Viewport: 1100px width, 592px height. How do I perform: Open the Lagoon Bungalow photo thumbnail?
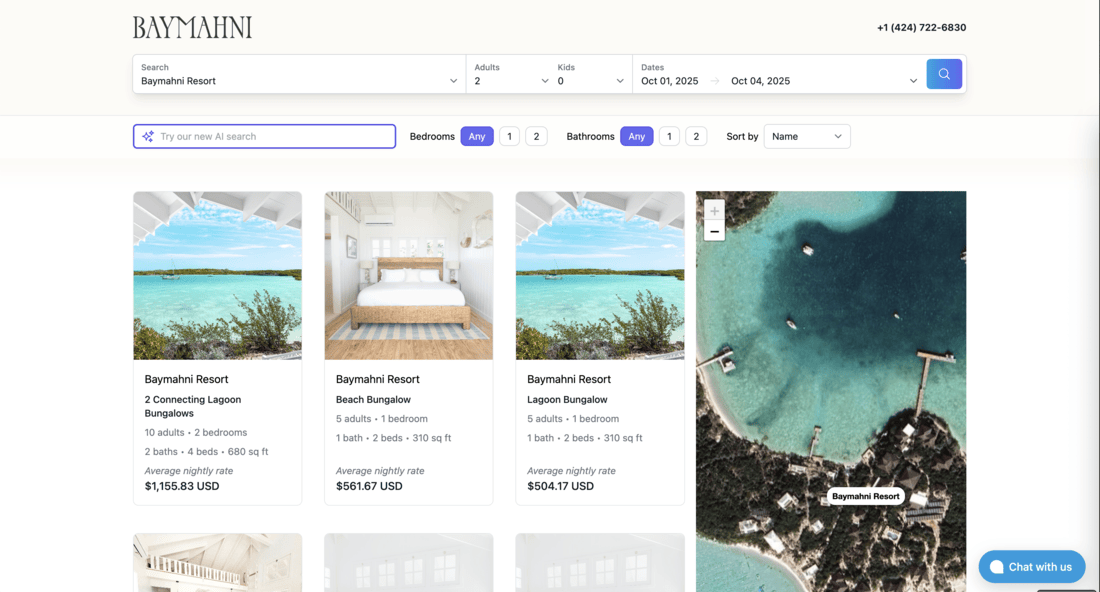600,275
